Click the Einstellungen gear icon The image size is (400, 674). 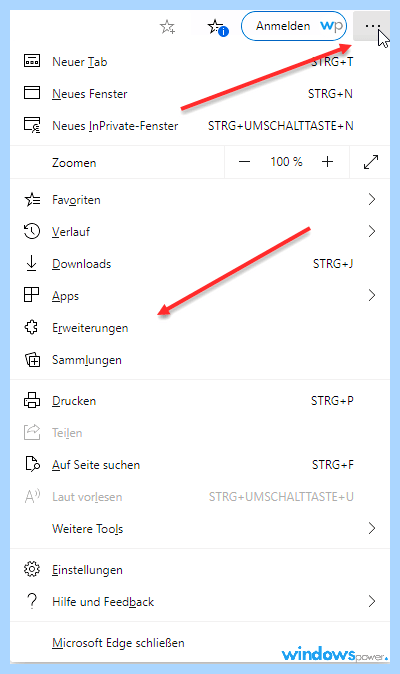(32, 569)
